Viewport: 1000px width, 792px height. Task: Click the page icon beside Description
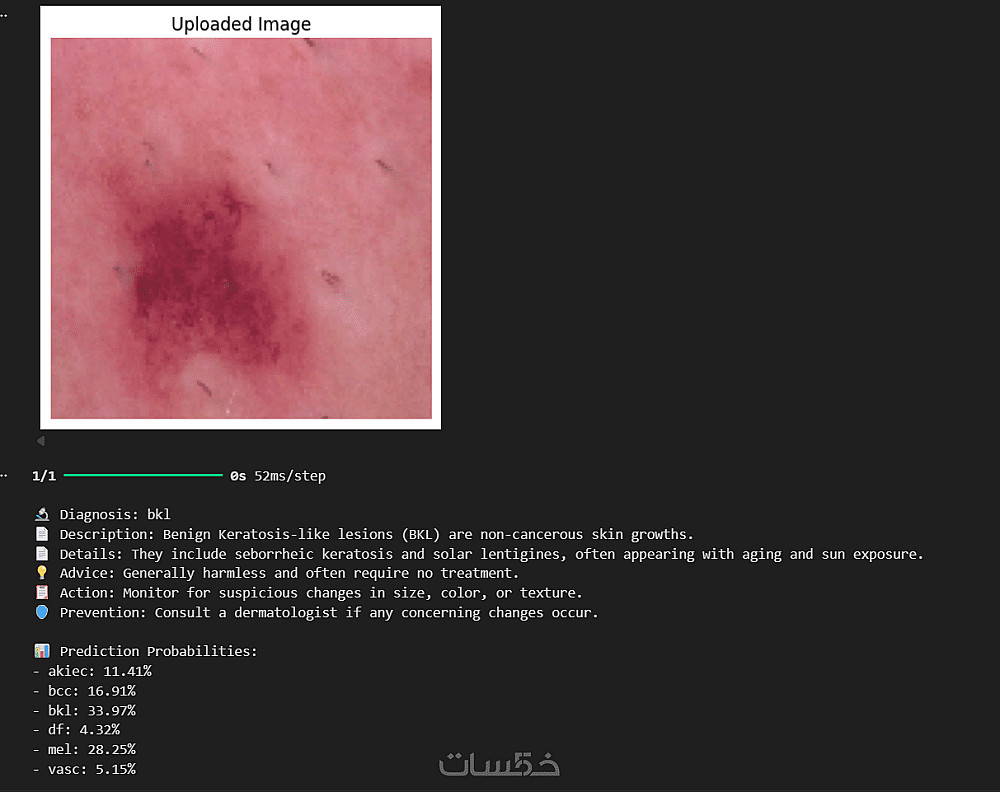pos(42,534)
